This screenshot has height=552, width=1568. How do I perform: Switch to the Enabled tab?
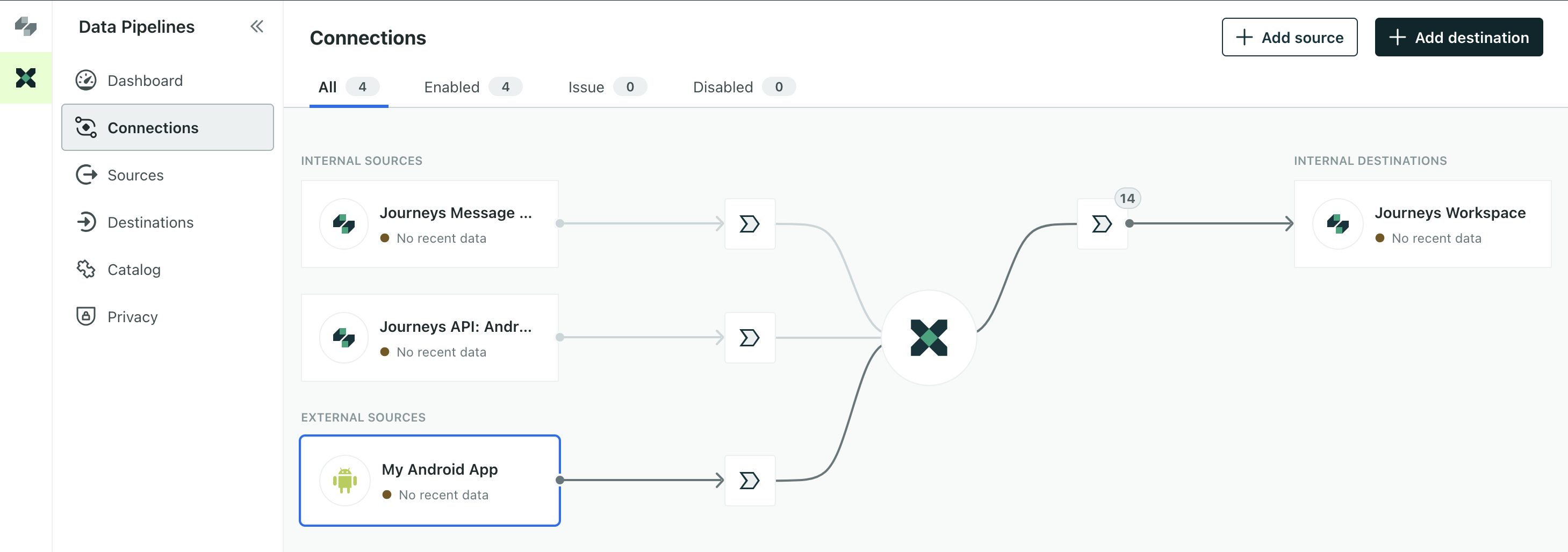(473, 87)
